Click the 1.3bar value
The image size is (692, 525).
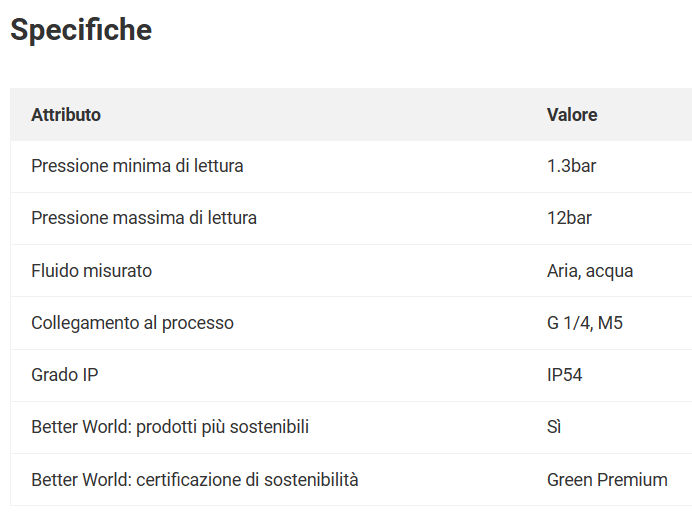point(572,166)
